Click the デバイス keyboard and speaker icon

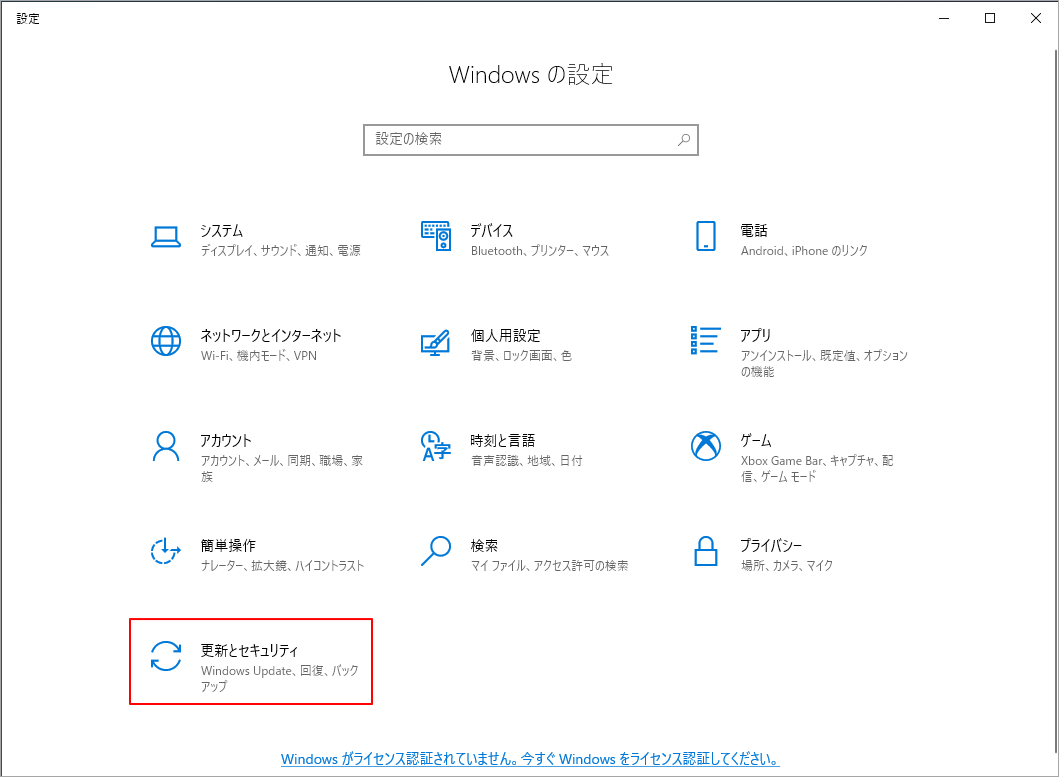436,236
